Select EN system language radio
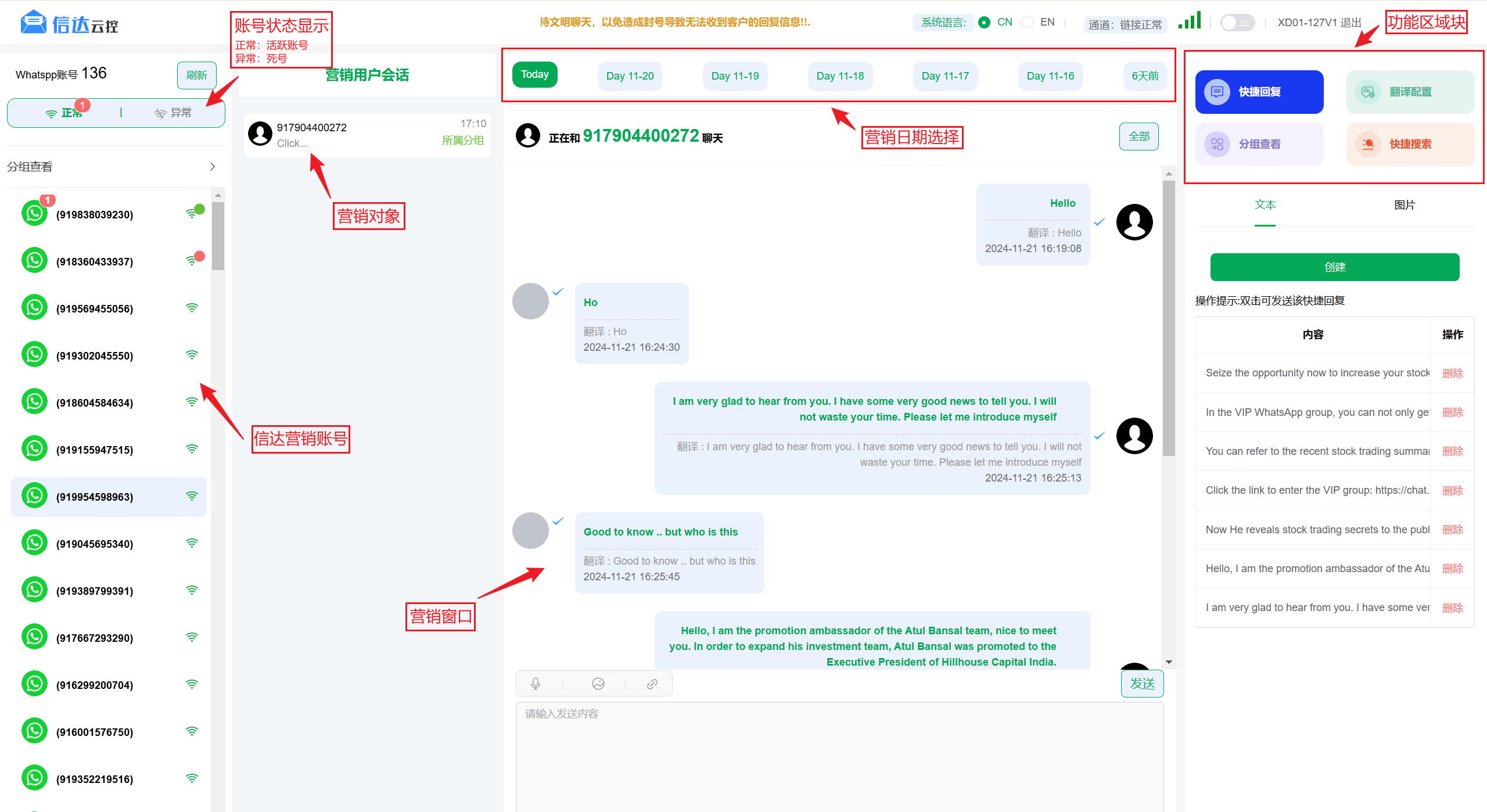Screen dimensions: 1487x812 [x=1027, y=22]
